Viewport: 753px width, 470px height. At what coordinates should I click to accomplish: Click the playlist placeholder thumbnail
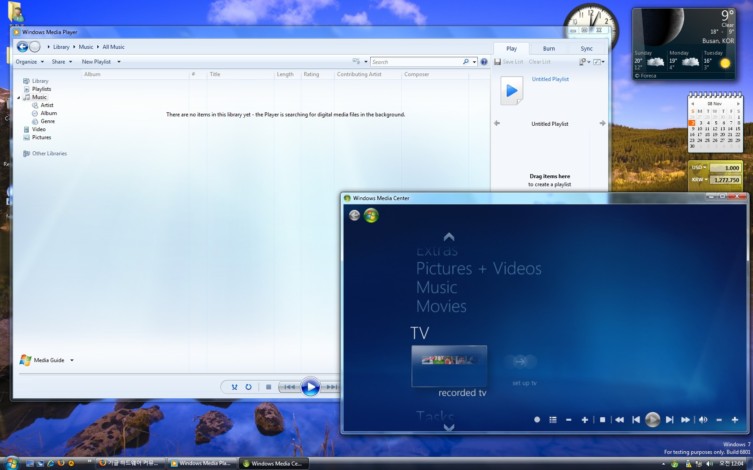click(511, 90)
